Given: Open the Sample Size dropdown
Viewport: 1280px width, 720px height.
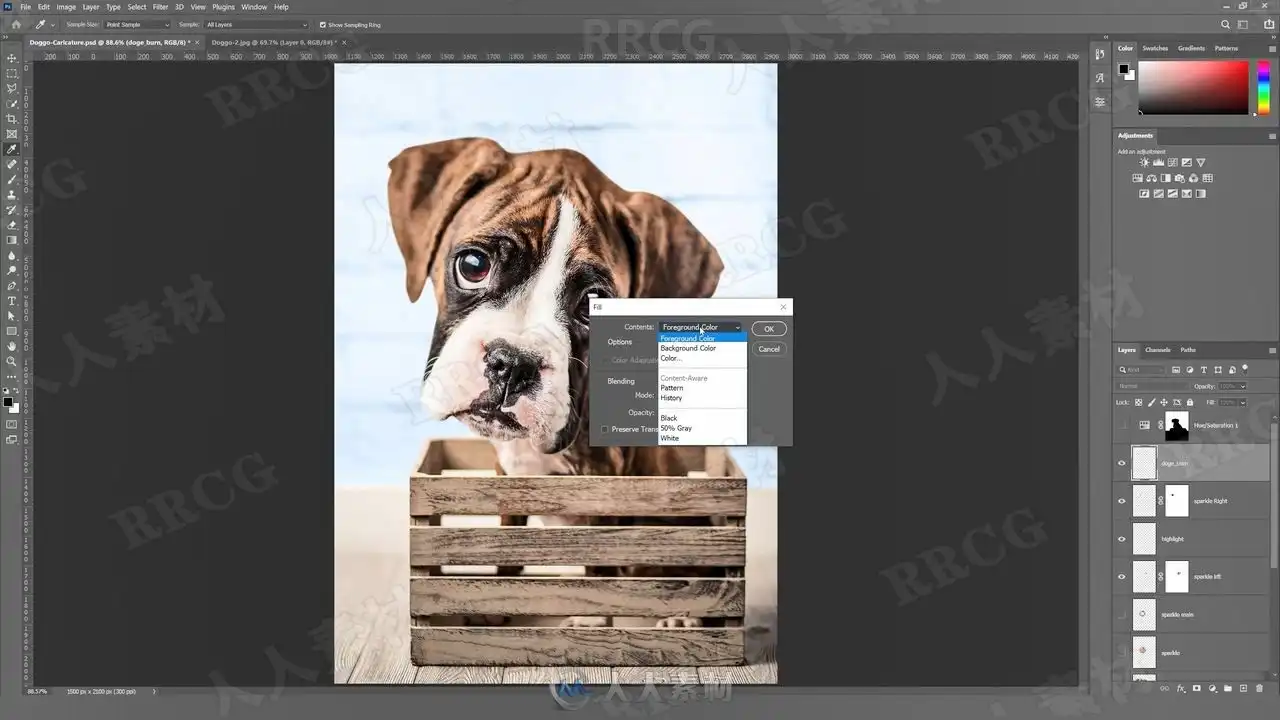Looking at the screenshot, I should pos(137,24).
